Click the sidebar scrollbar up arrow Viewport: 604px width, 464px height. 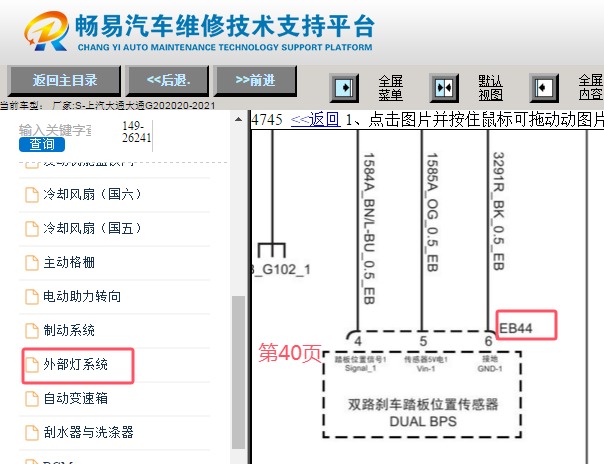tap(238, 119)
